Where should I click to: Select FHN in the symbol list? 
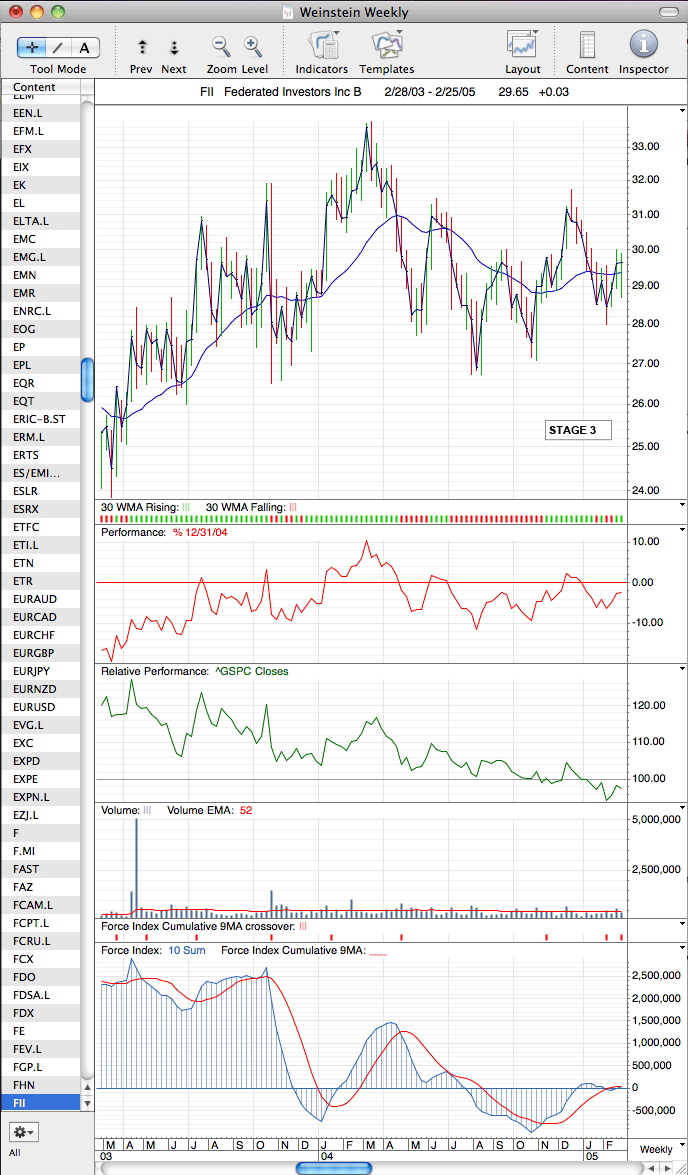(x=40, y=1084)
